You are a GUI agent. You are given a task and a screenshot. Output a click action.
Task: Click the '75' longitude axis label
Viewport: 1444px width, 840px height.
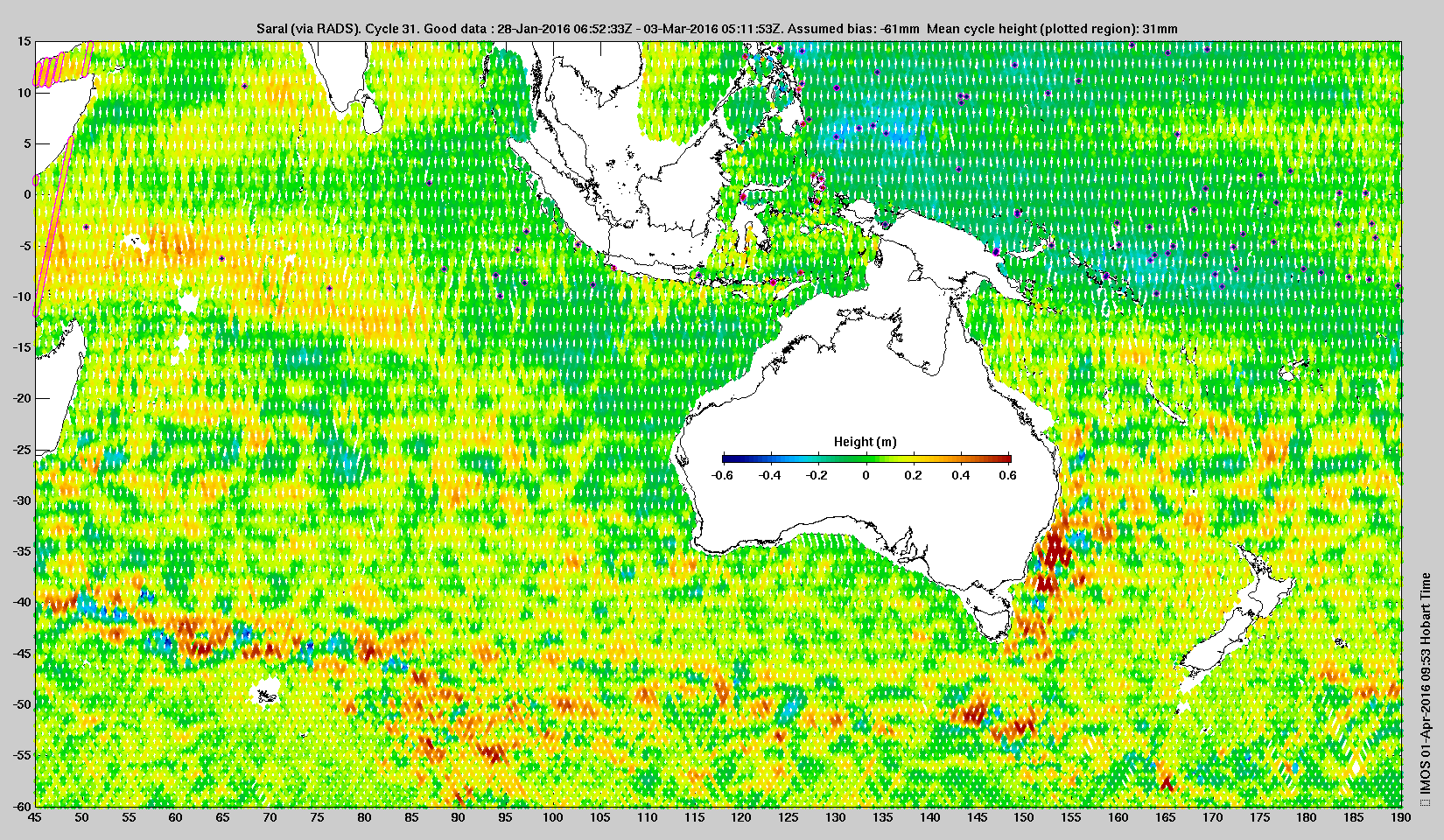coord(317,817)
